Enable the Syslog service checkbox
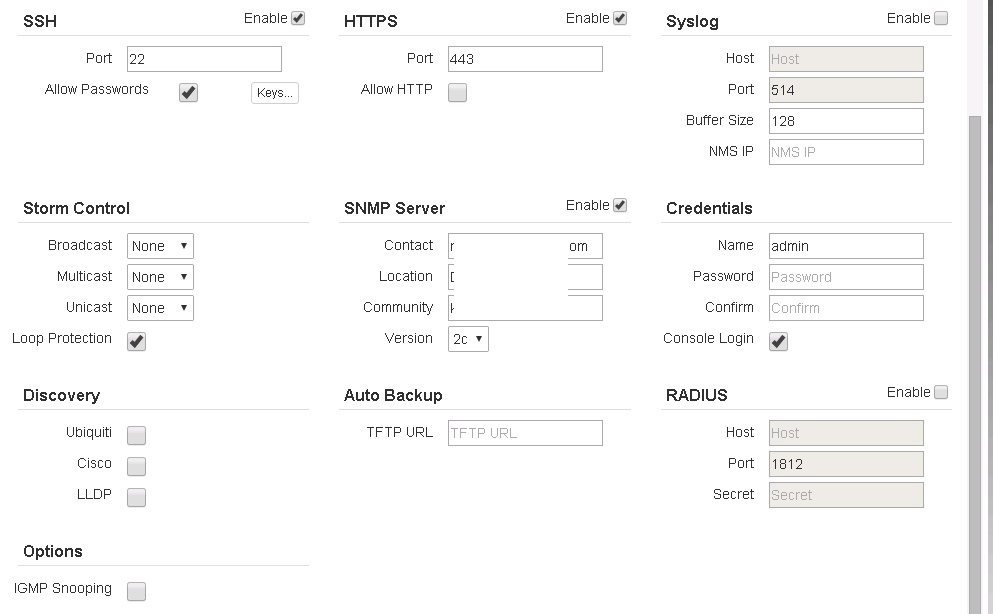This screenshot has height=614, width=993. click(941, 18)
